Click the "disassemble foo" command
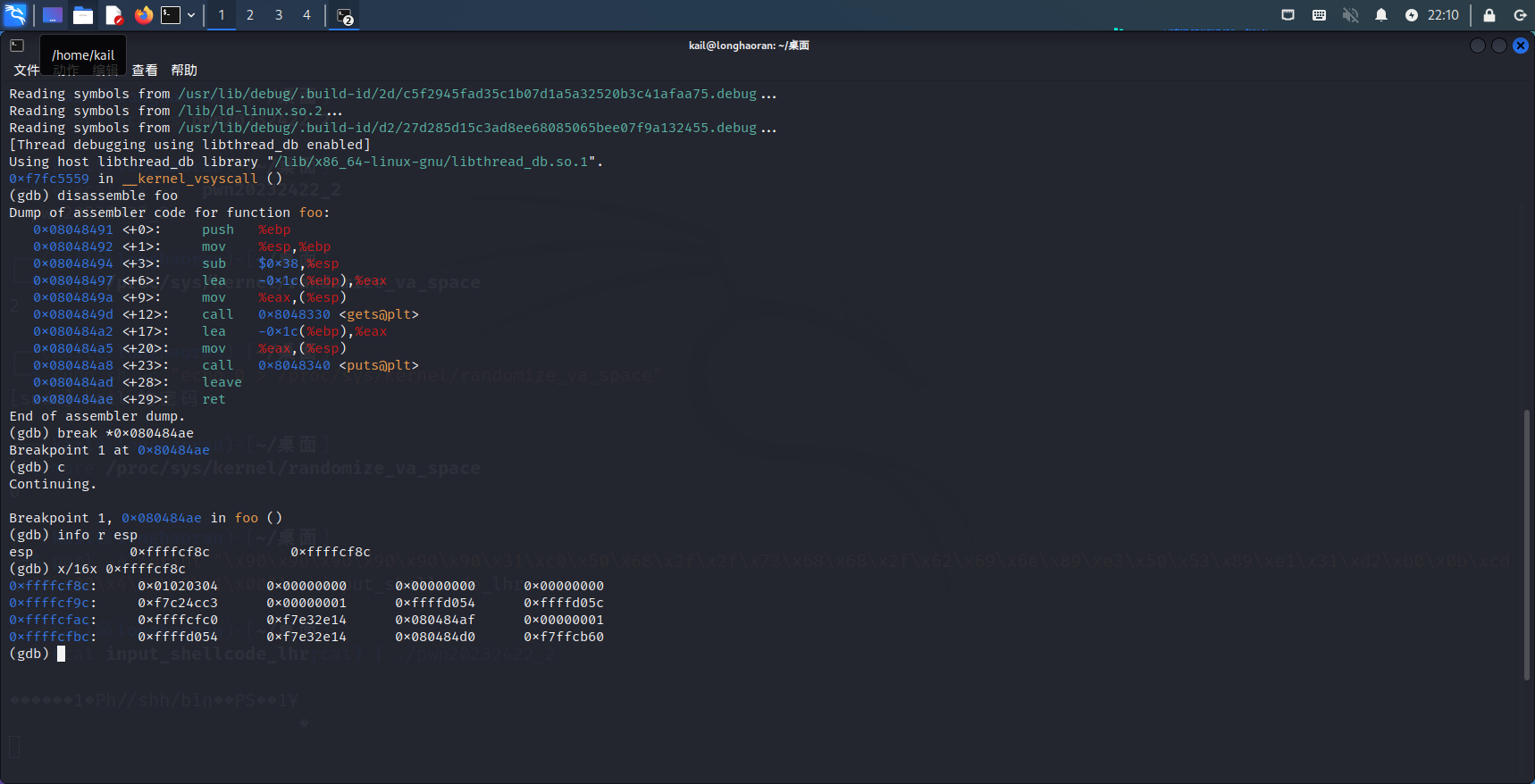This screenshot has height=784, width=1535. click(x=117, y=196)
